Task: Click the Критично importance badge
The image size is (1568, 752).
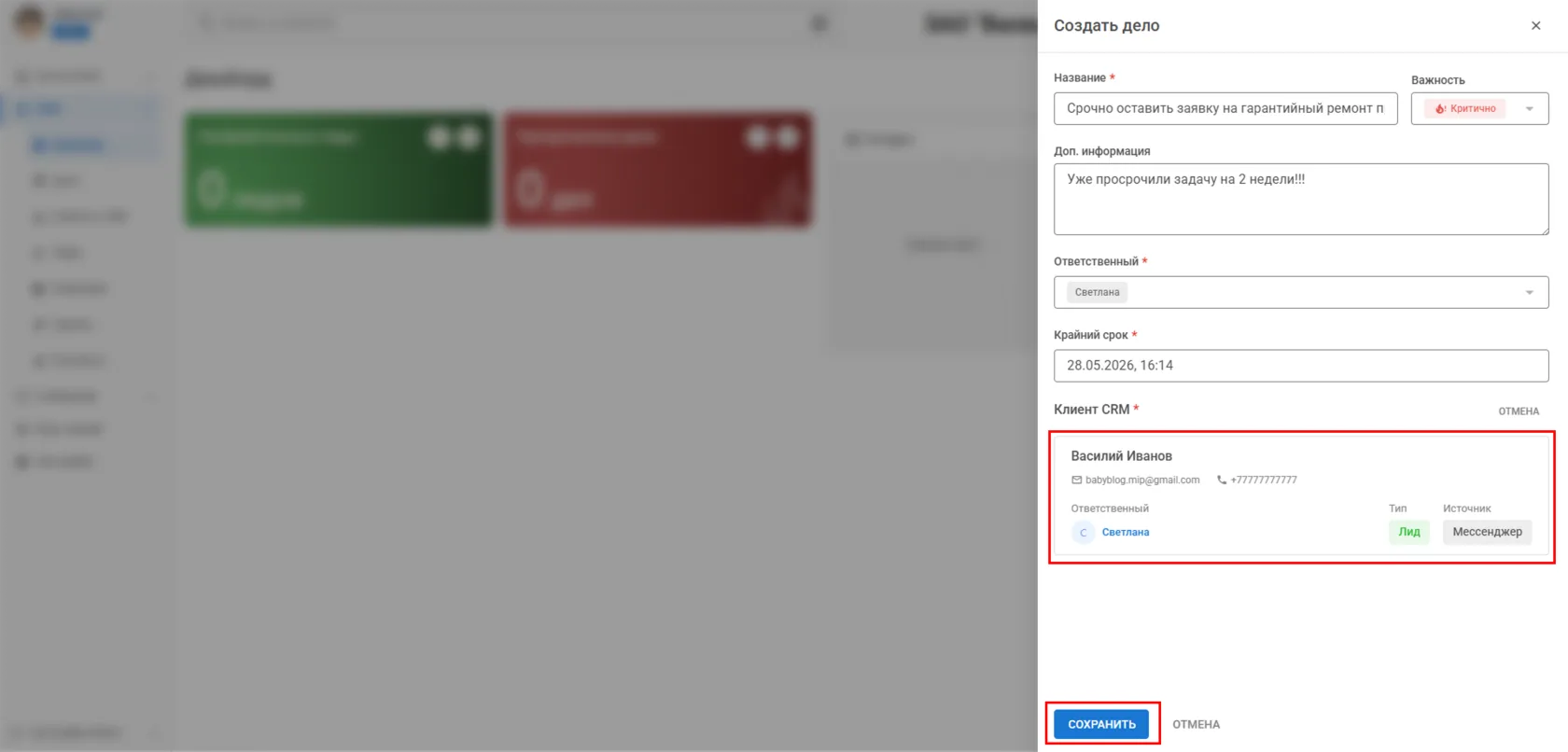Action: point(1465,109)
